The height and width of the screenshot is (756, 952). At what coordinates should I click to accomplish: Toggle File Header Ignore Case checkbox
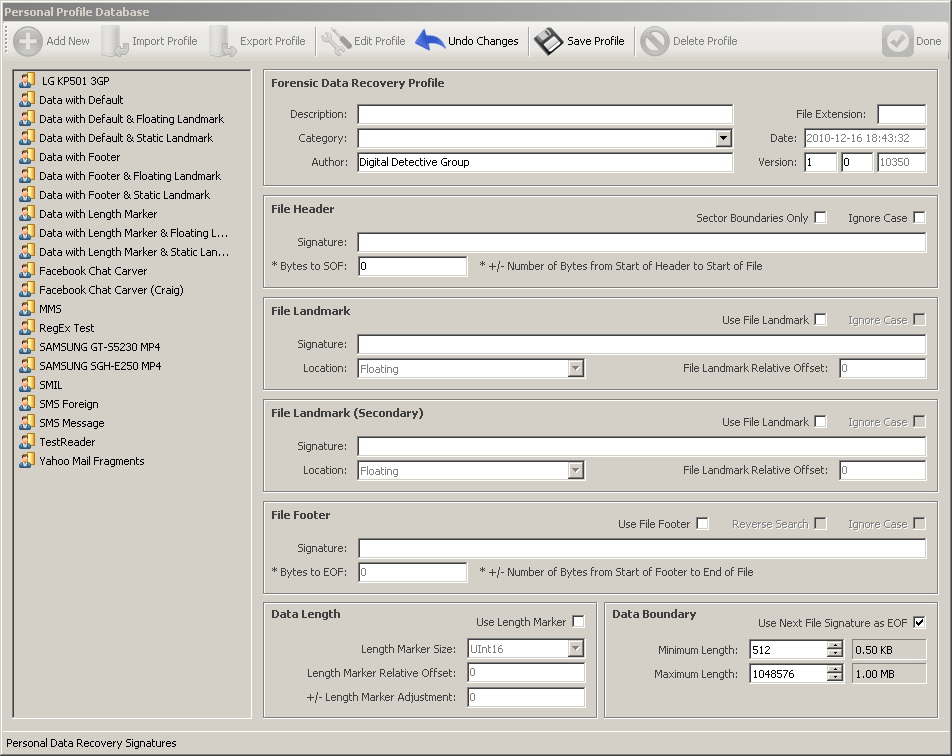[919, 217]
